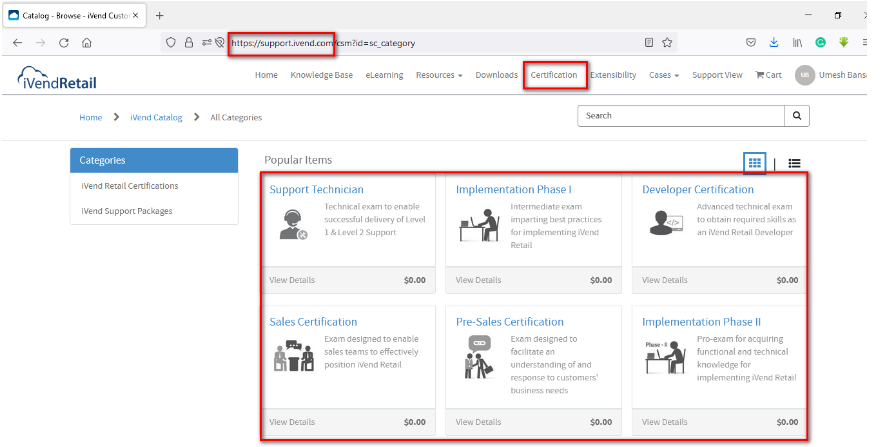
Task: Open a new browser tab
Action: [x=159, y=15]
